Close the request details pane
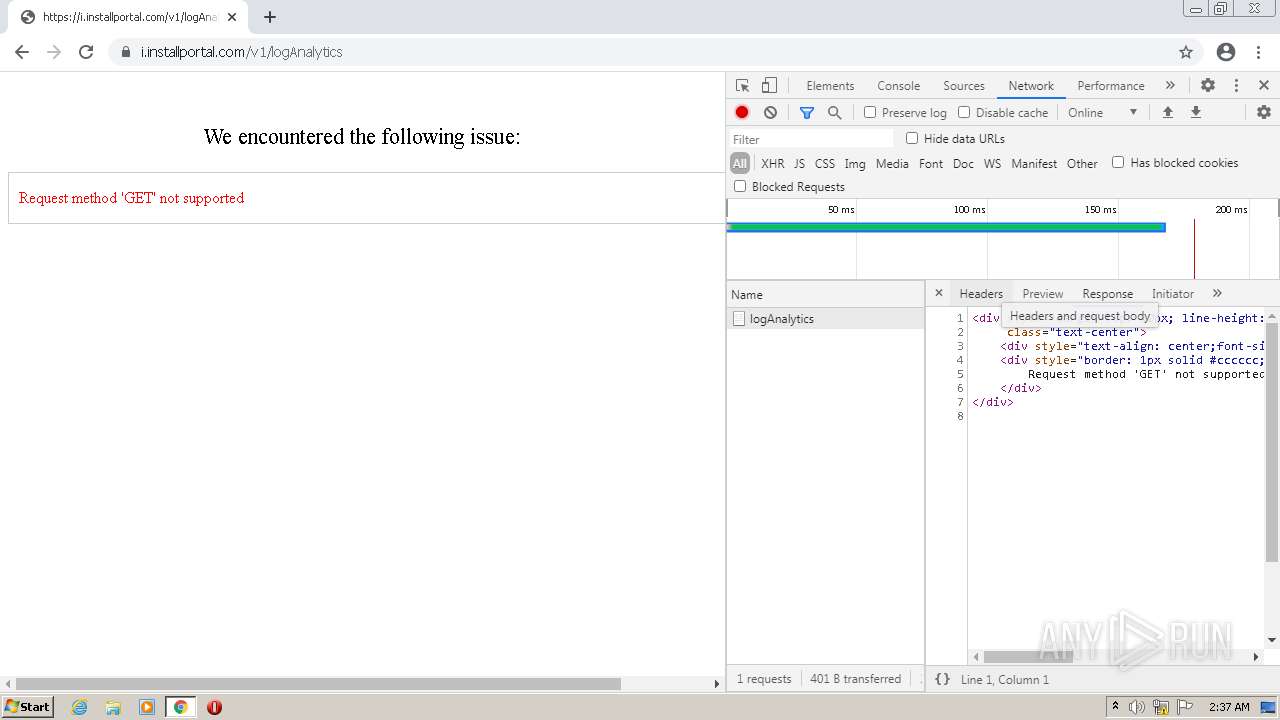 pyautogui.click(x=938, y=293)
